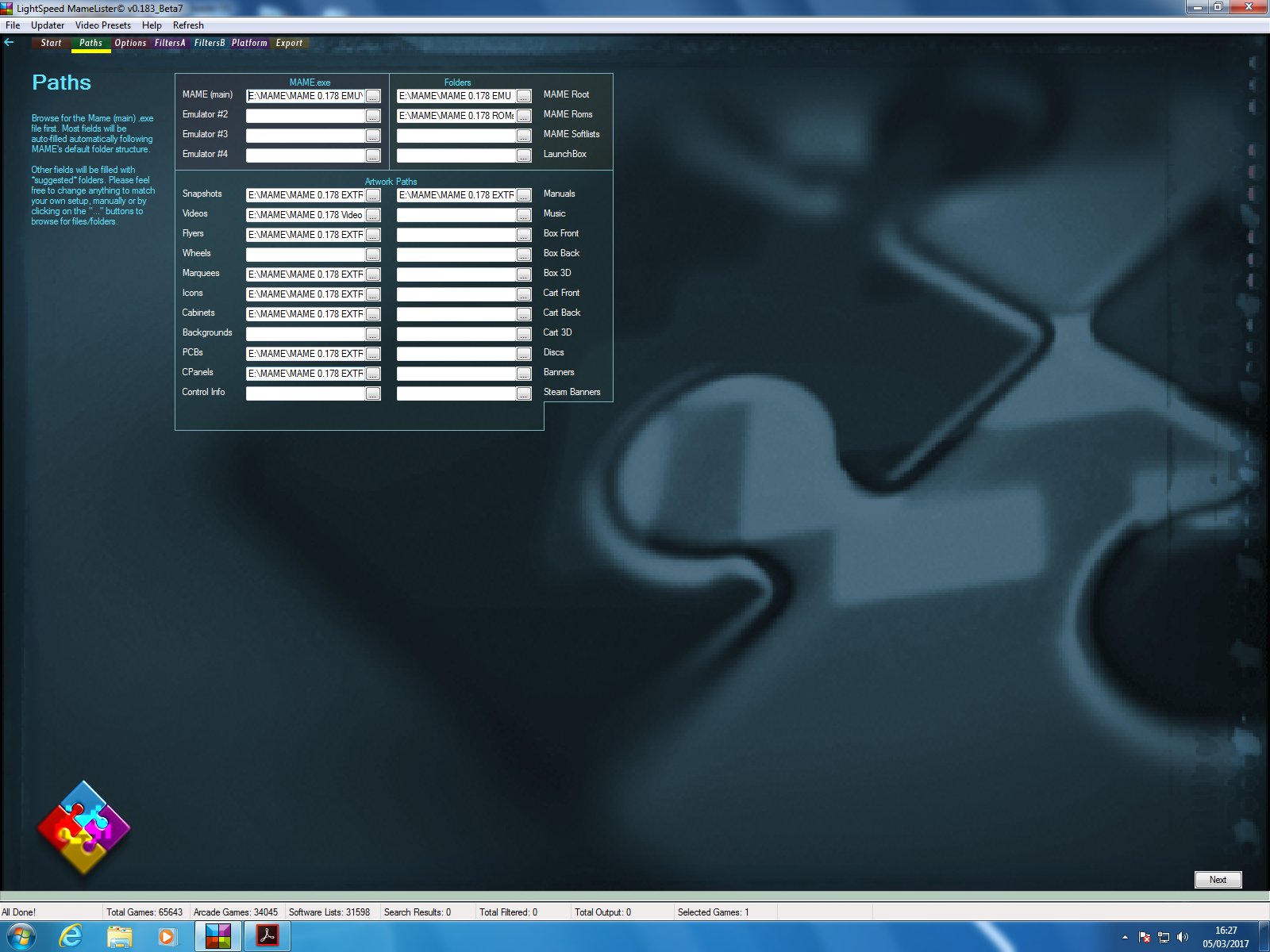Screen dimensions: 1270x952
Task: Click browse button for Icons path
Action: pyautogui.click(x=373, y=294)
